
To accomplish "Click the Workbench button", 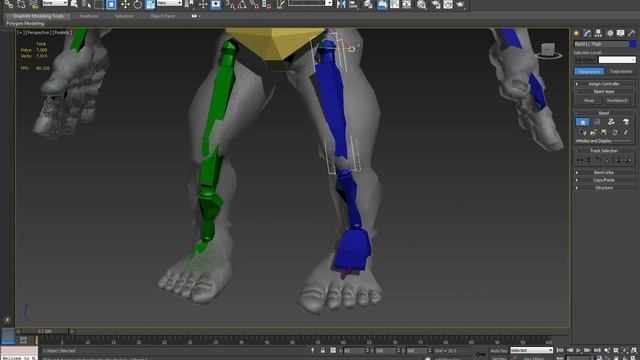I will [x=617, y=100].
